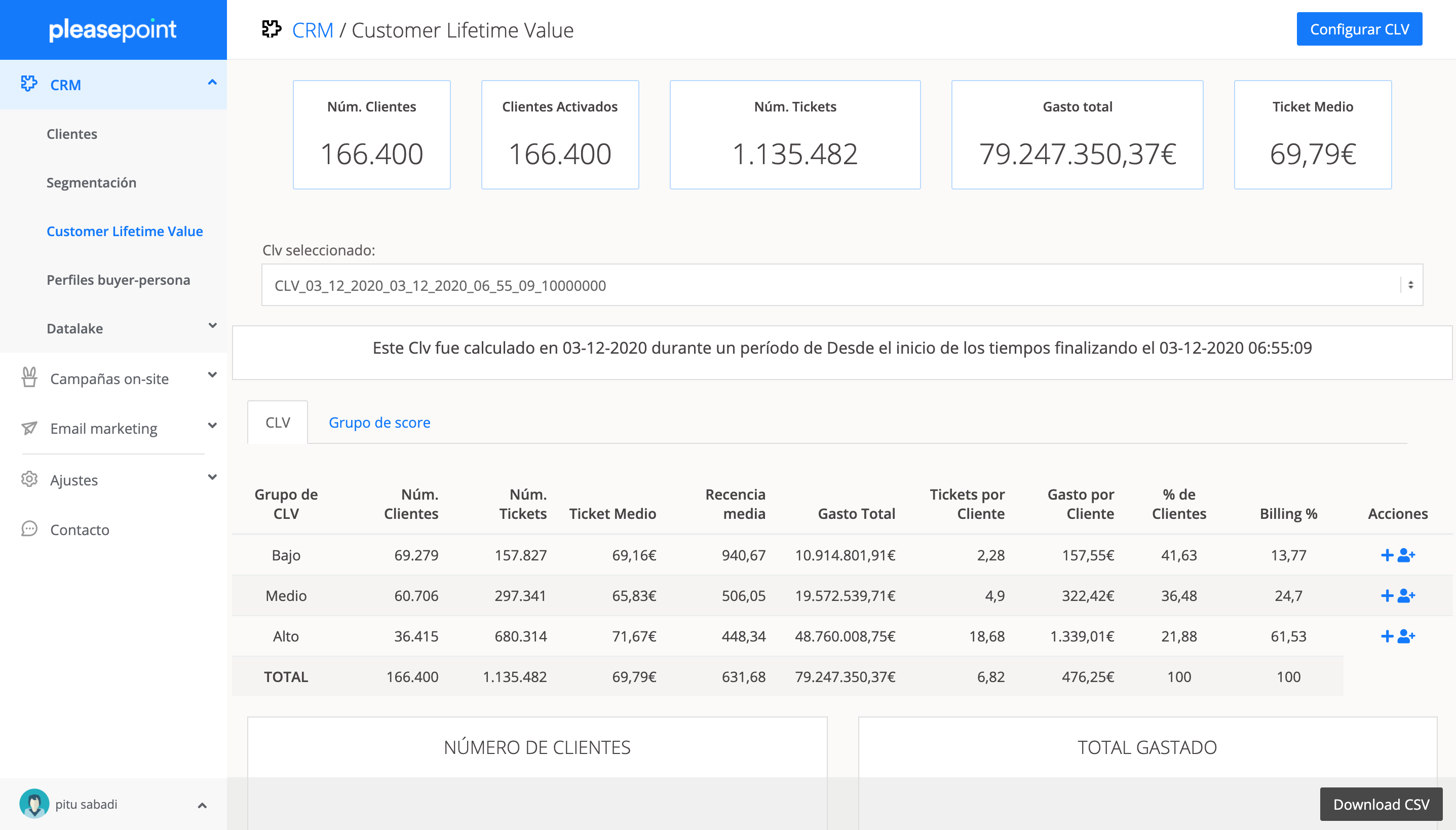
Task: Click the Campañas on-site basket icon
Action: (29, 378)
